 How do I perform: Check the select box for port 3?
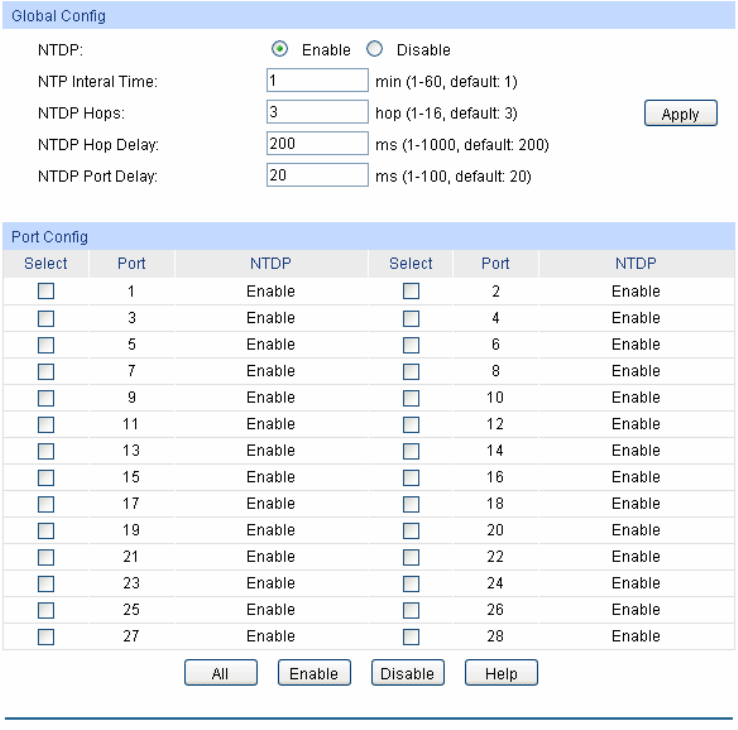pos(46,318)
